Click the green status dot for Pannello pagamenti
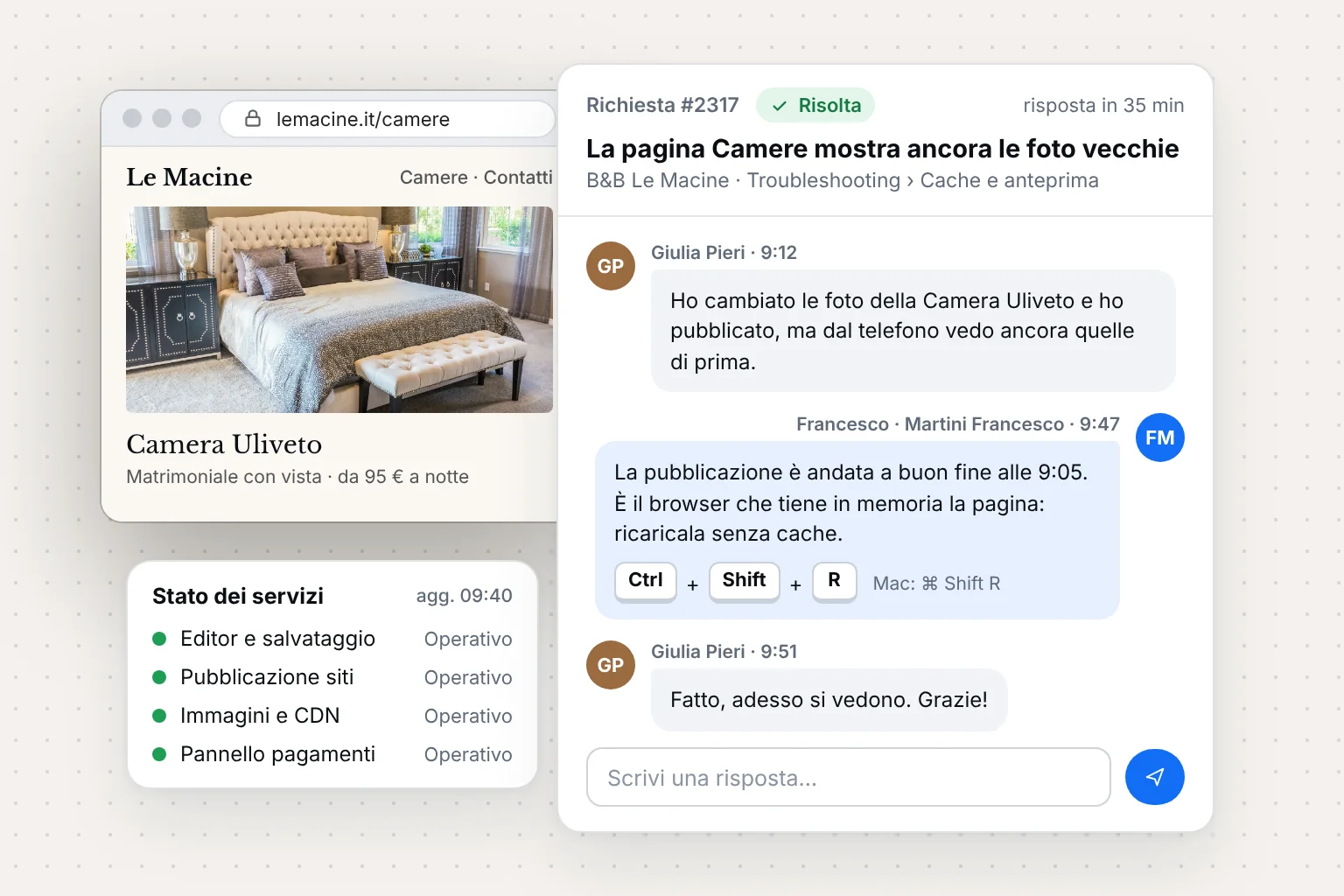The width and height of the screenshot is (1344, 896). [159, 754]
